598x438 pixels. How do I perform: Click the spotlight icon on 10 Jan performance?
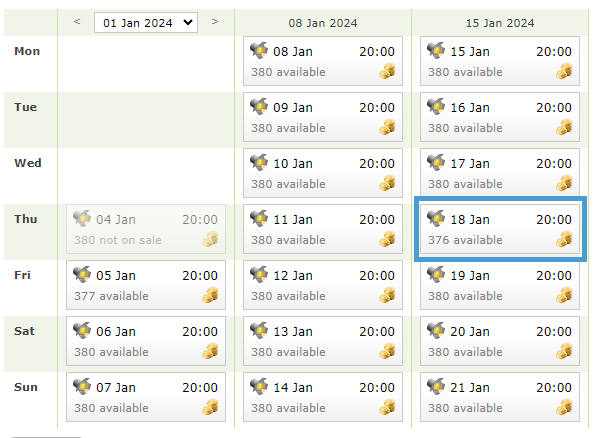tap(259, 162)
